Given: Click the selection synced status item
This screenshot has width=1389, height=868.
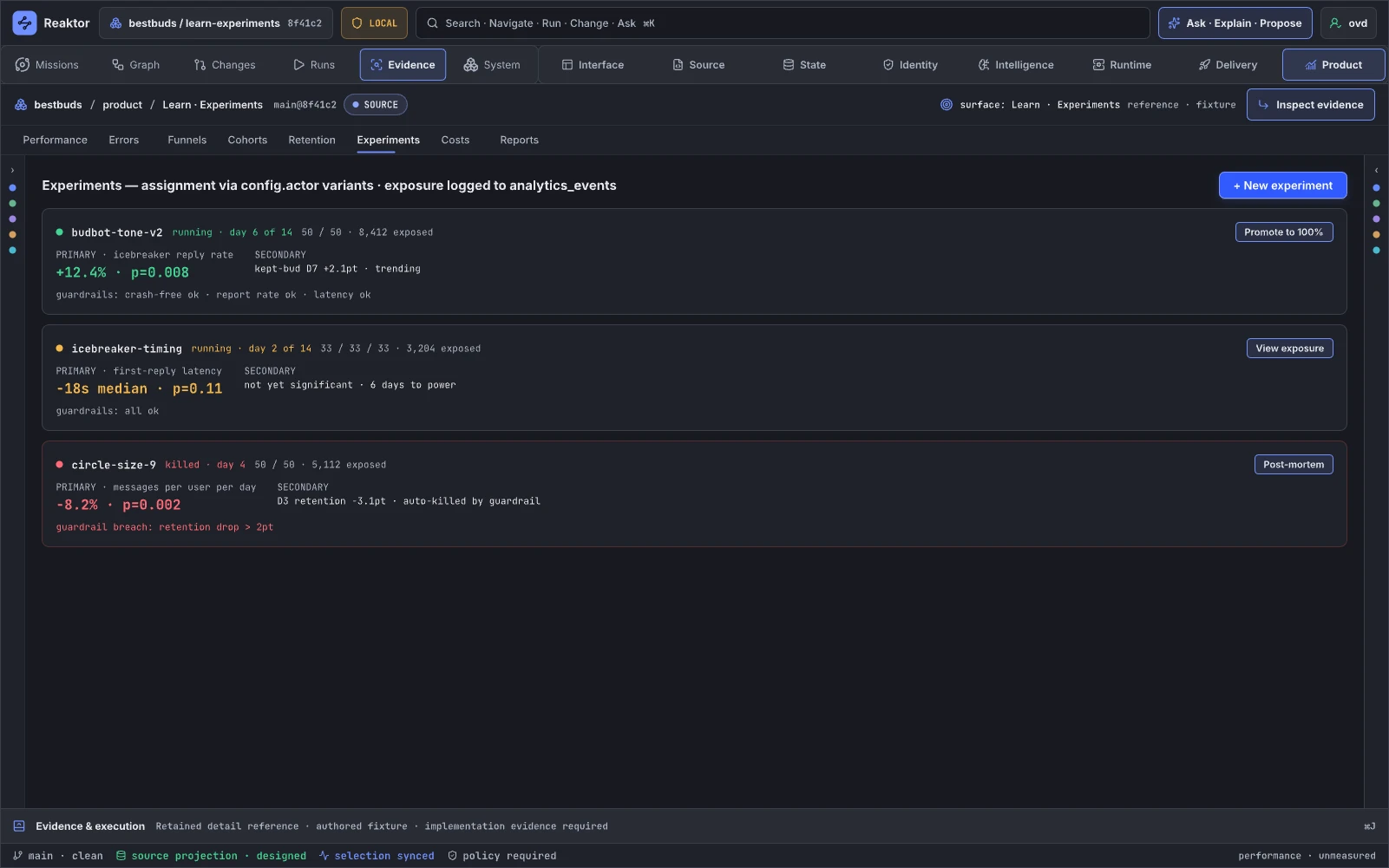Looking at the screenshot, I should tap(376, 856).
